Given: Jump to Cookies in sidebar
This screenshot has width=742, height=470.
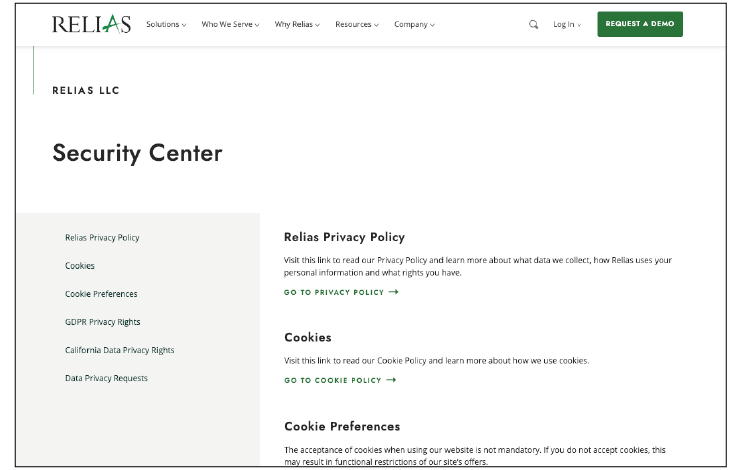Looking at the screenshot, I should pos(80,266).
